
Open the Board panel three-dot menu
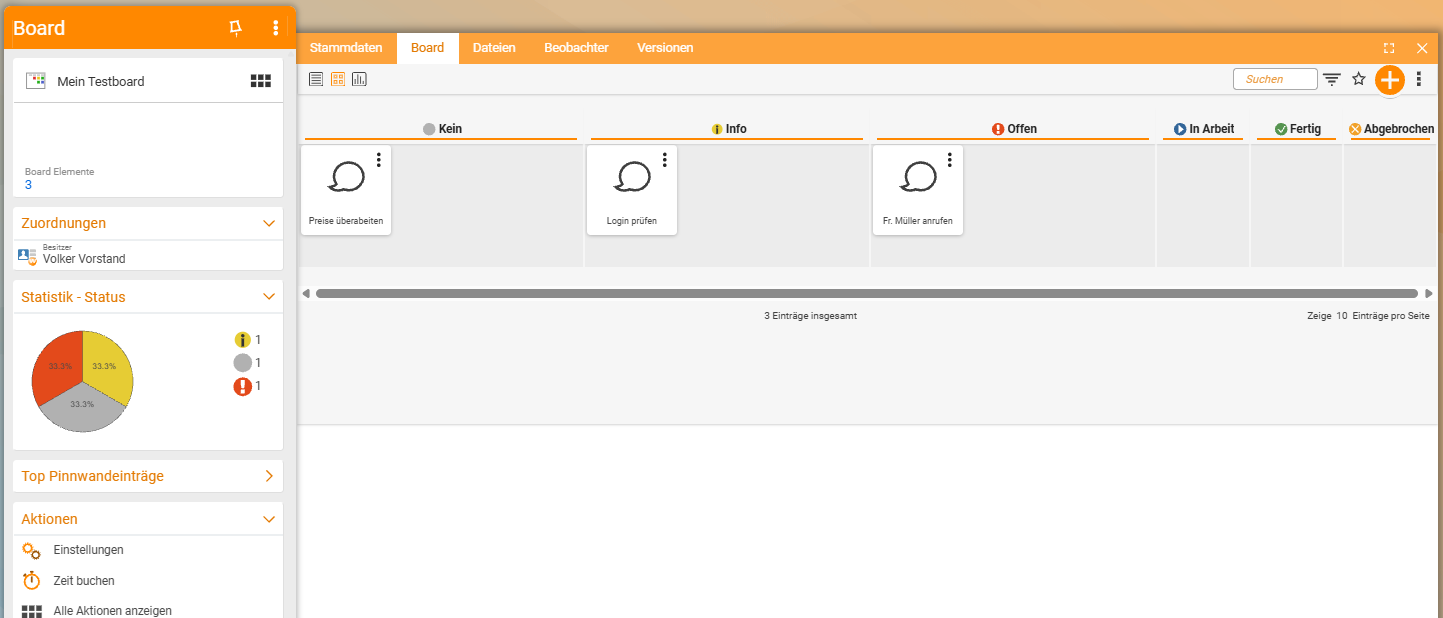276,28
